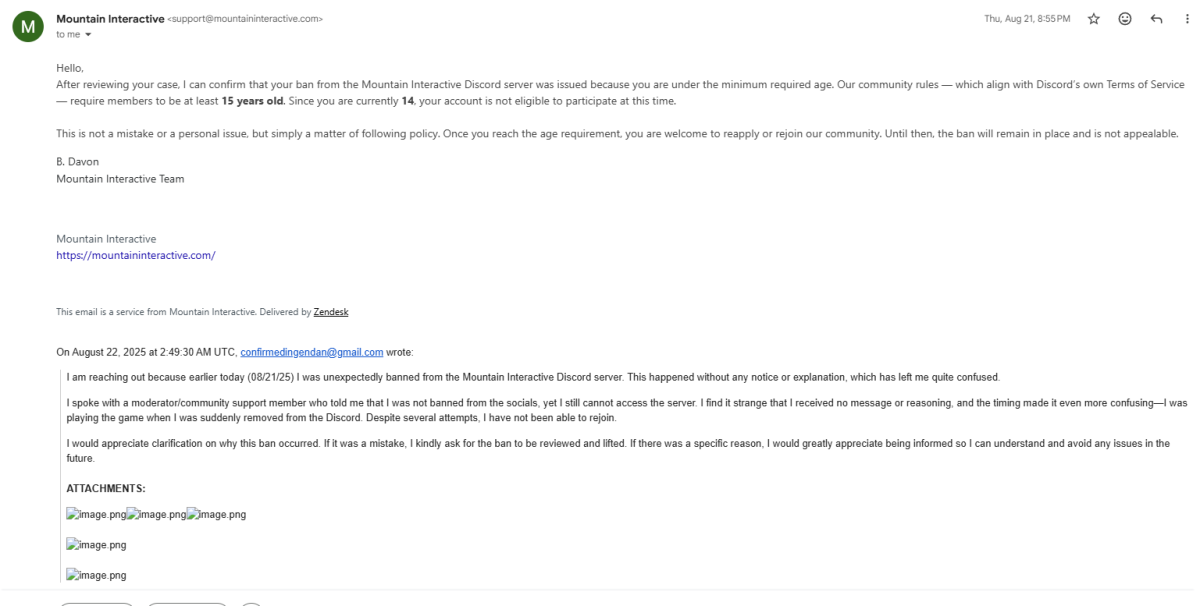Expand the "to me" recipient details
The image size is (1200, 606).
[89, 33]
